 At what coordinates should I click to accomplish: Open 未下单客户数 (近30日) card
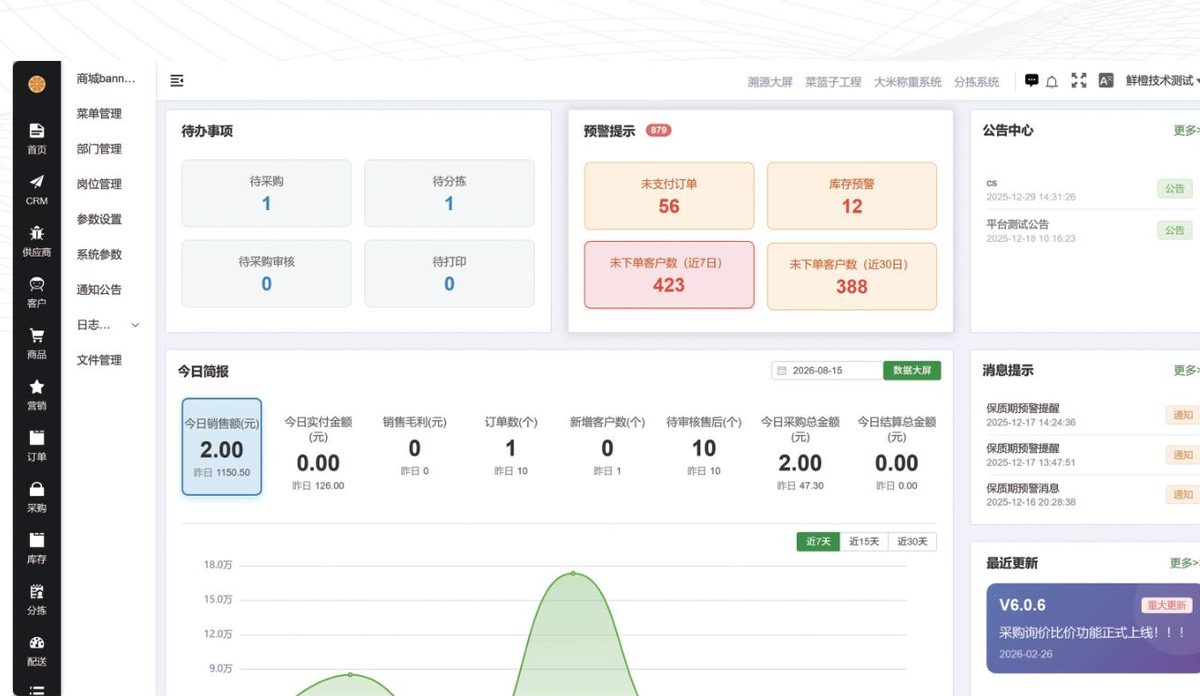(x=852, y=276)
